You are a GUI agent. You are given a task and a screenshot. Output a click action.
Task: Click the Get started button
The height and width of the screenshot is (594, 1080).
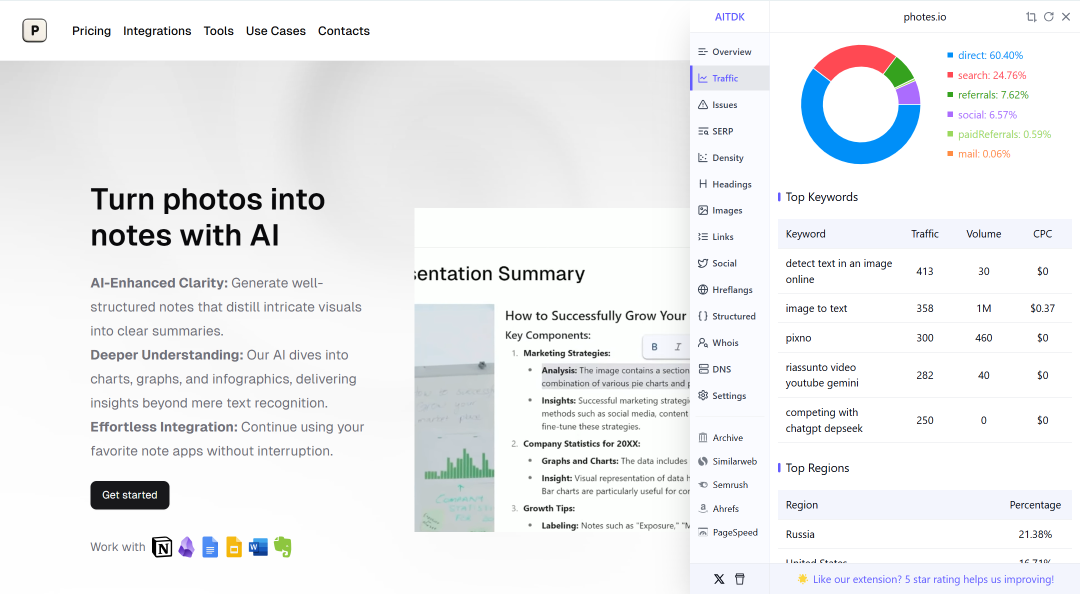point(129,495)
